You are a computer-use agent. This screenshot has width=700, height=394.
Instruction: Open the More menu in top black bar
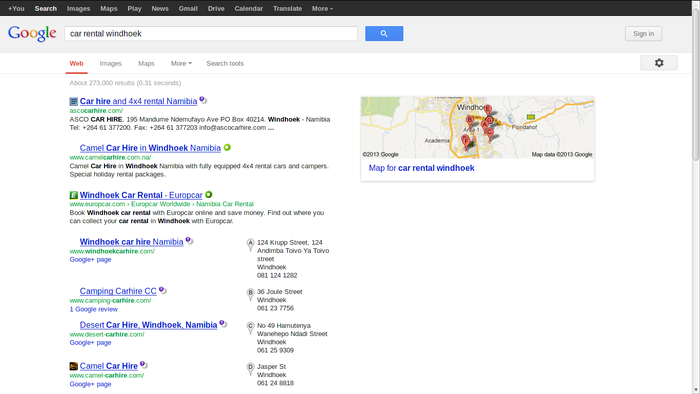pos(322,8)
